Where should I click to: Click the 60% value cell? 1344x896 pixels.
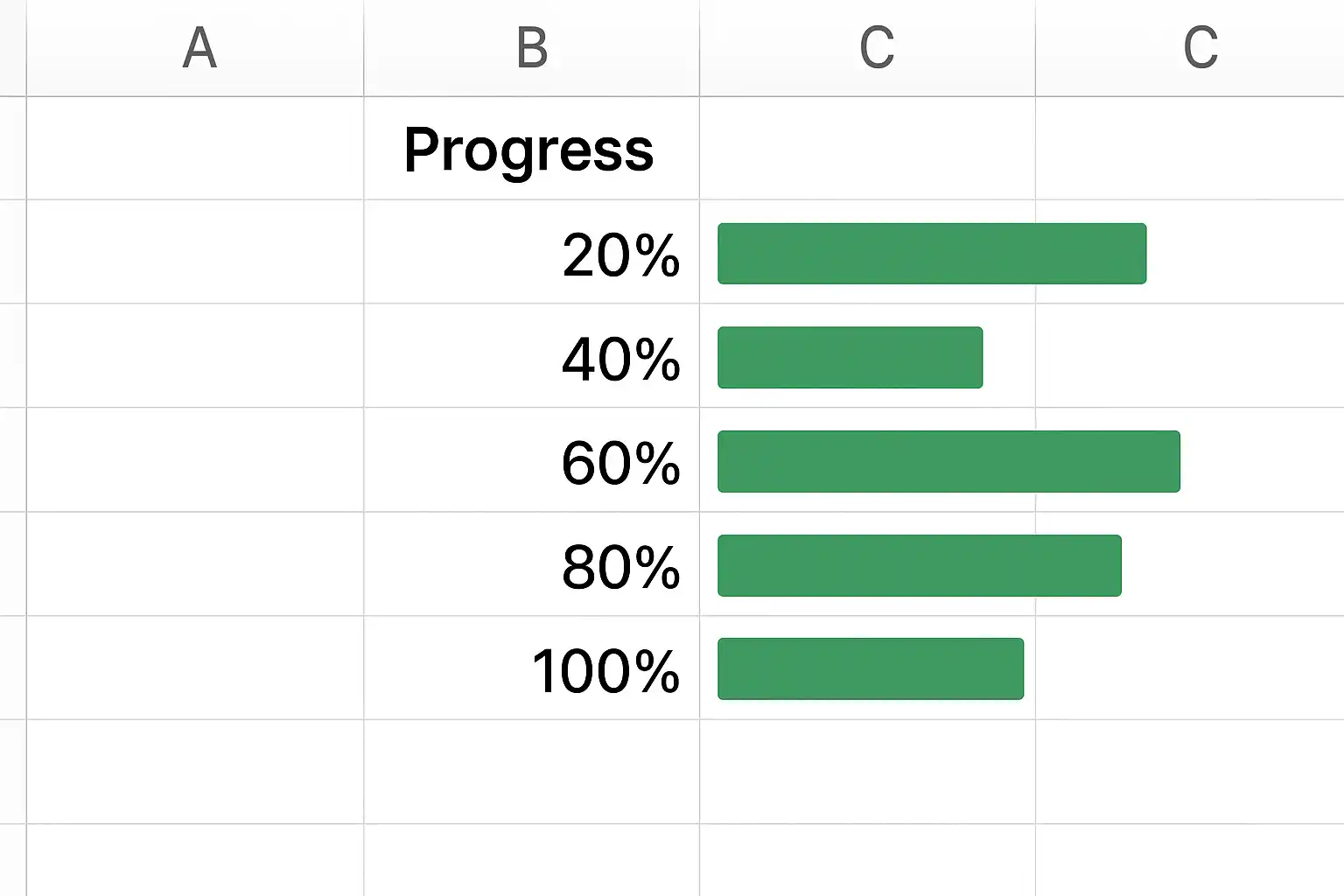click(531, 461)
